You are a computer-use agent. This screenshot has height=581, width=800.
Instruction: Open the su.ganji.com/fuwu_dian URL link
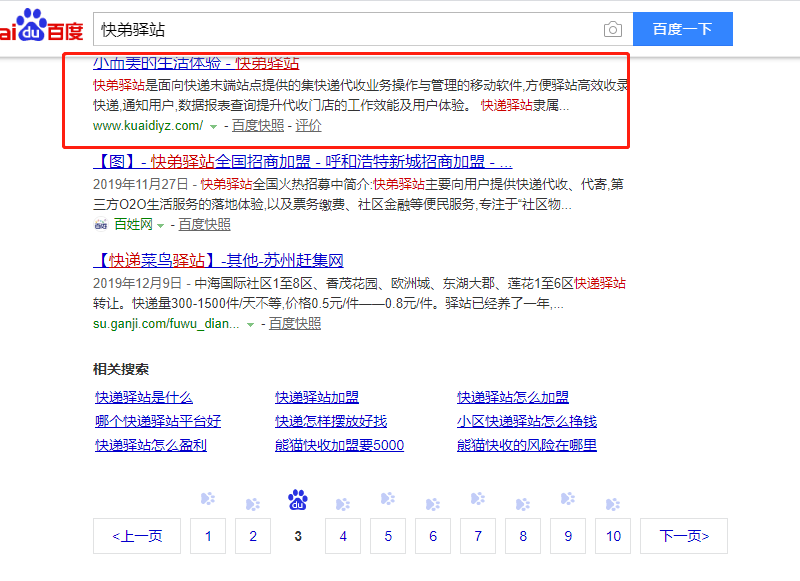[x=166, y=323]
